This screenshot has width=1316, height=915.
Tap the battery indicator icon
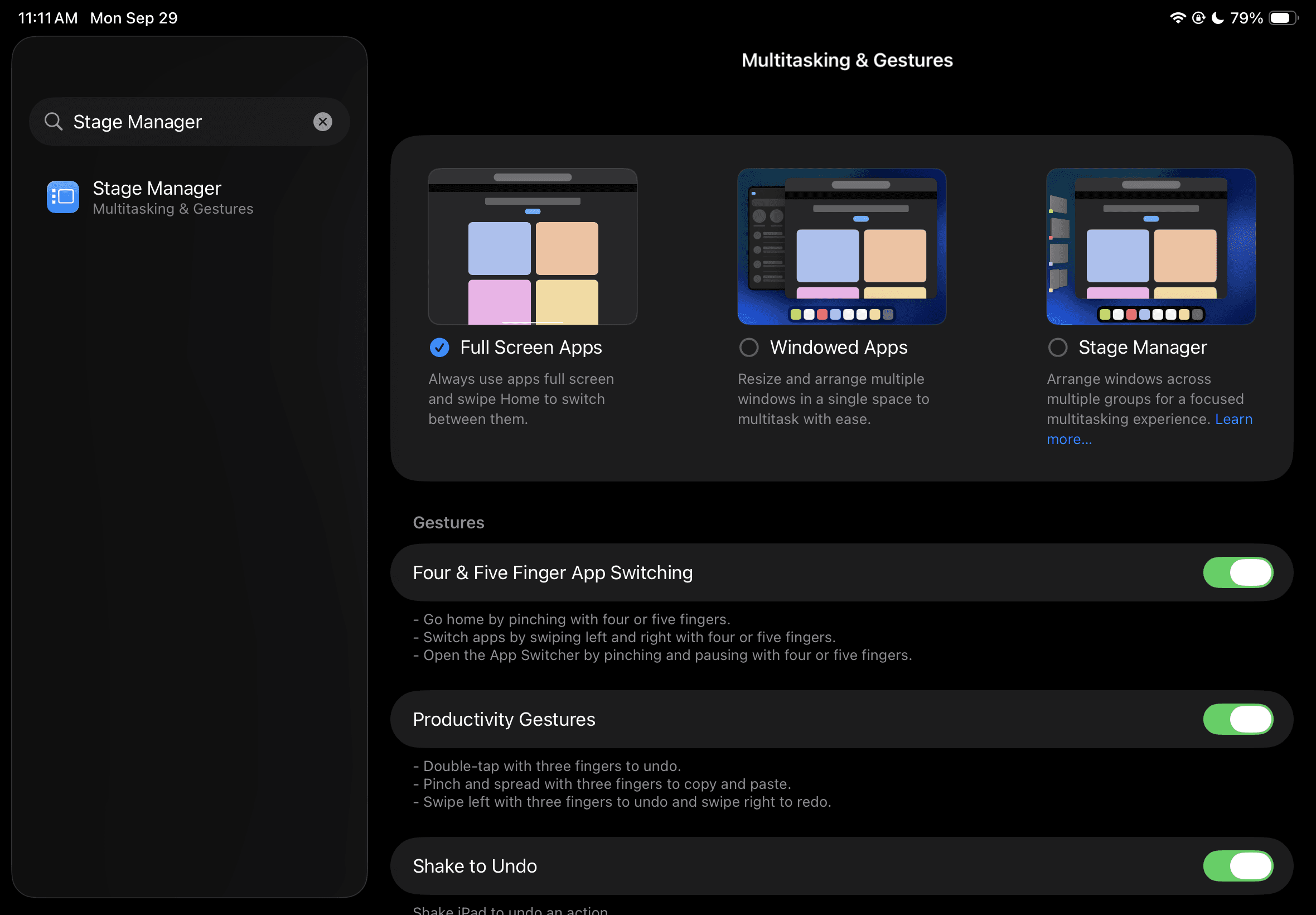pos(1283,18)
